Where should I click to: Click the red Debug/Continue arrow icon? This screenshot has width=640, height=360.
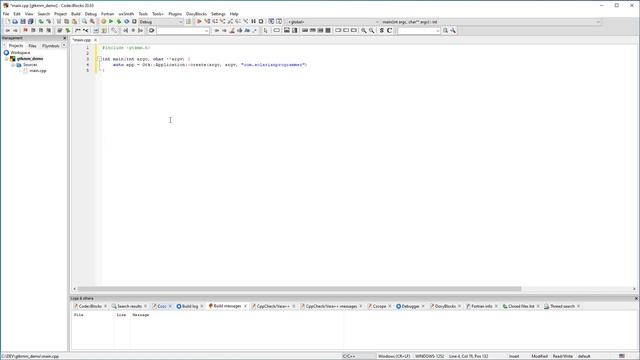coord(199,22)
